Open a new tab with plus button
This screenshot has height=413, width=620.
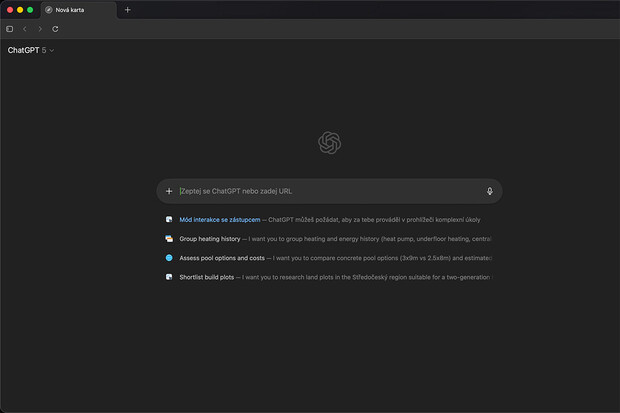127,9
